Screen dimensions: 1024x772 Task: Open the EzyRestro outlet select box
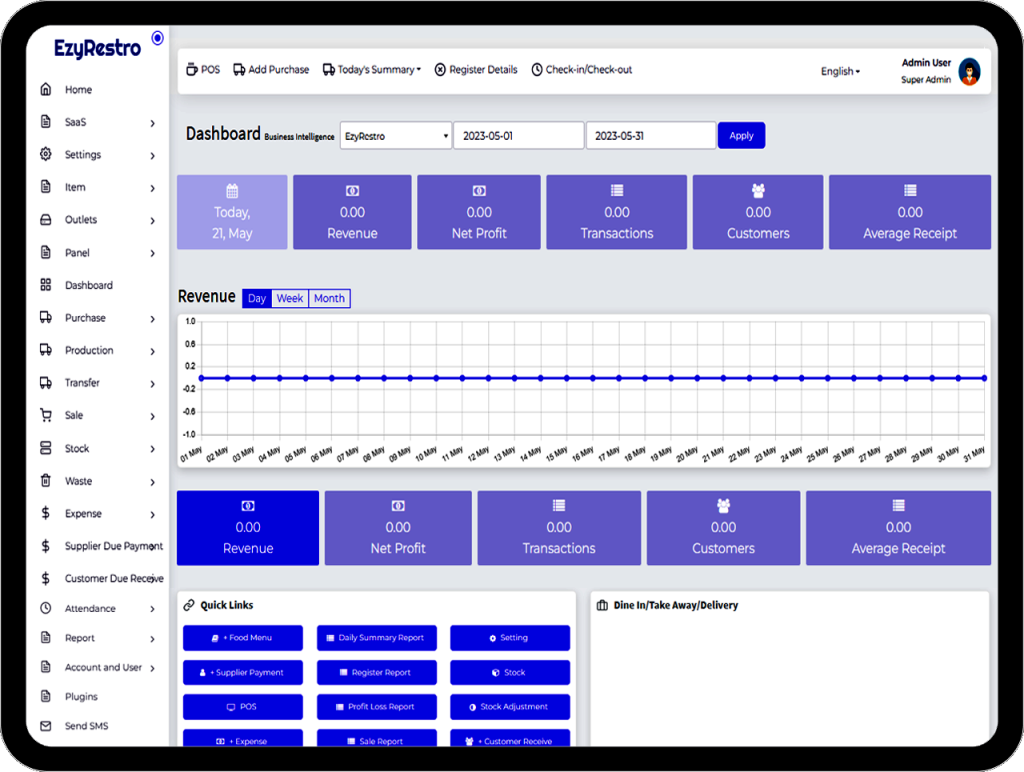pos(396,136)
